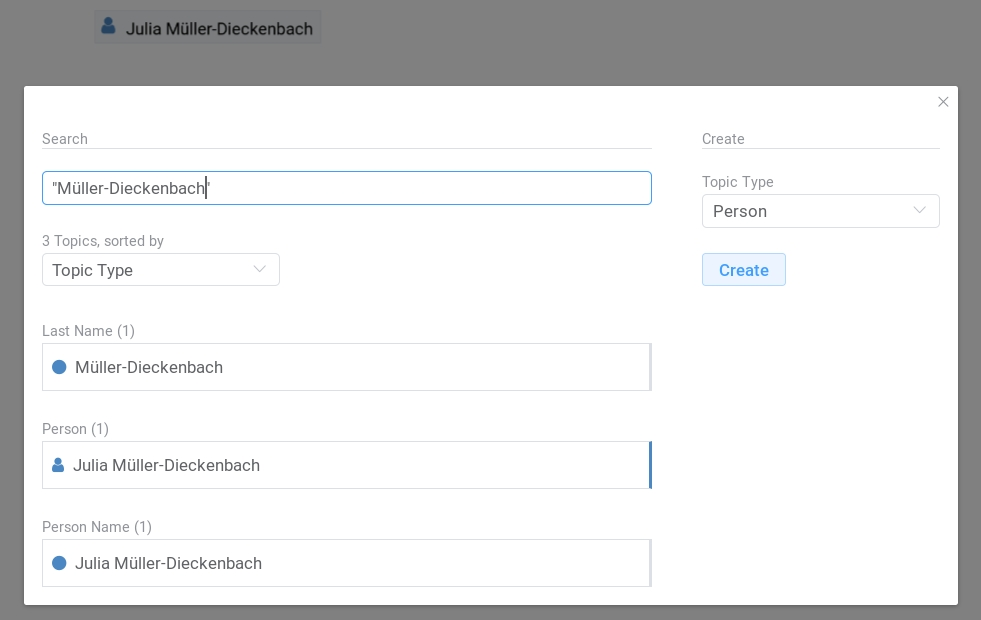Click the Last Name (1) section header
981x620 pixels.
(x=88, y=331)
